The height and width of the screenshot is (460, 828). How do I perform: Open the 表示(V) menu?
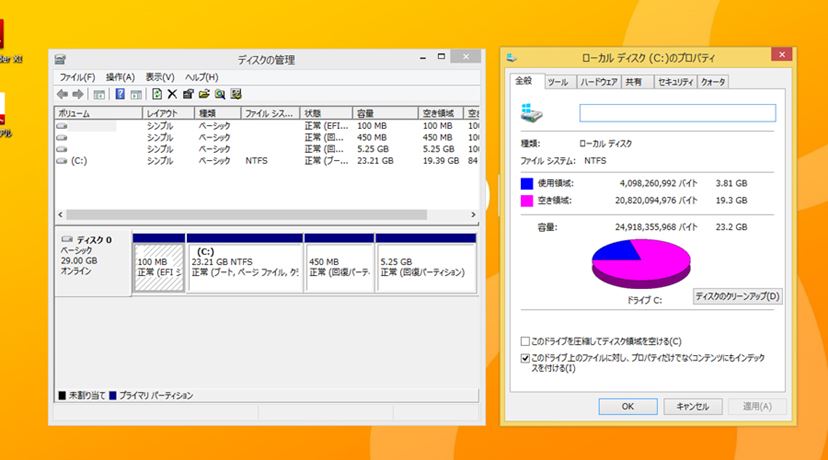coord(160,77)
